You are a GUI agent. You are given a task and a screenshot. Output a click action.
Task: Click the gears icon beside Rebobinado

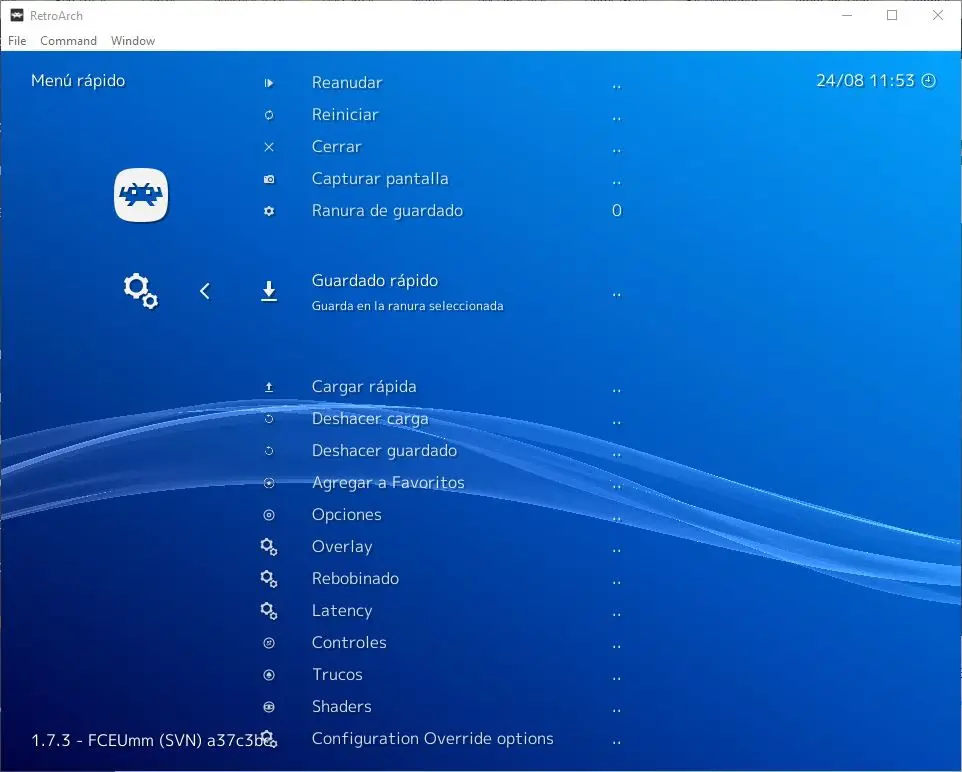pyautogui.click(x=269, y=579)
